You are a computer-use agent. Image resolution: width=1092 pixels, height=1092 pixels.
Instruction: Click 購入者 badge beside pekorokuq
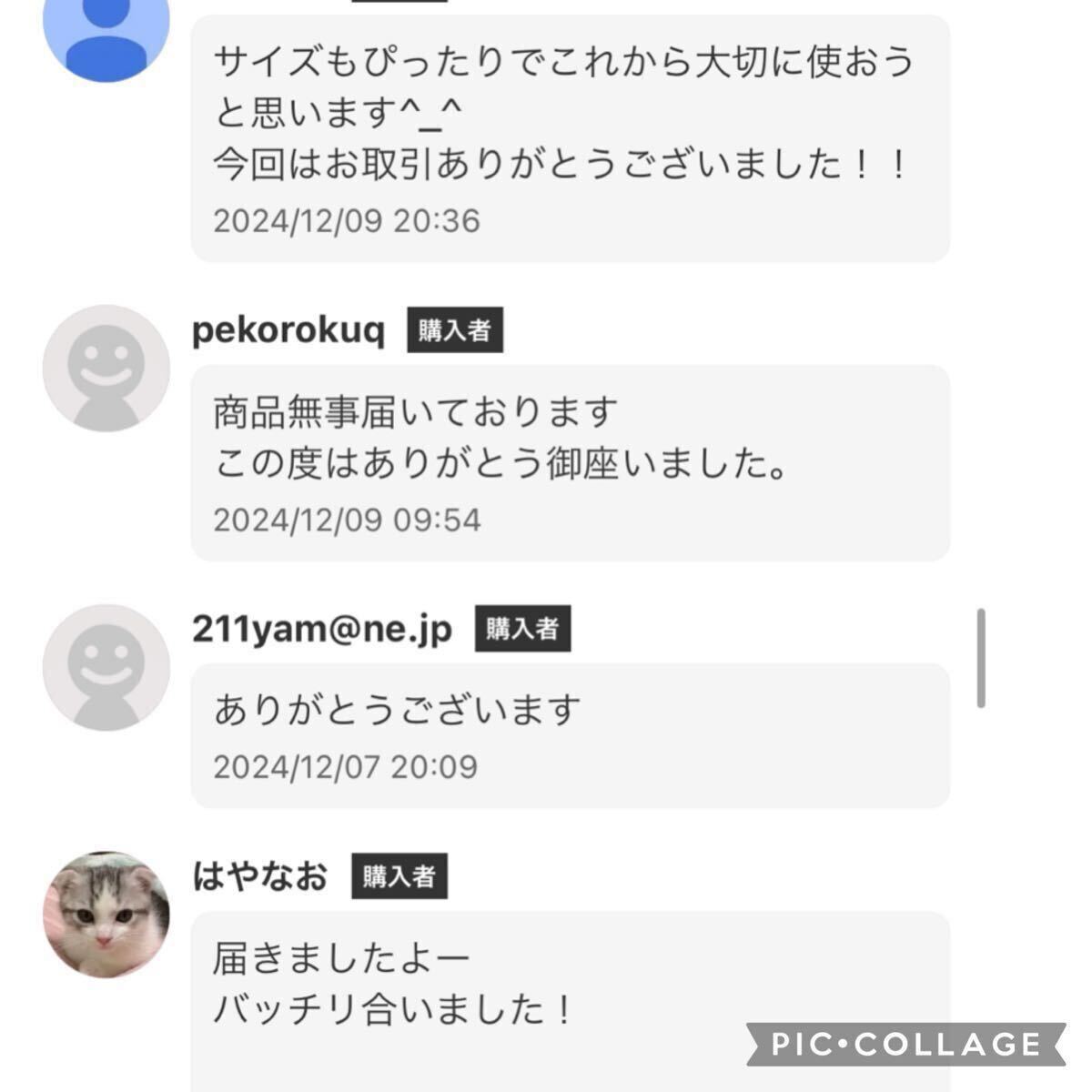pos(455,330)
